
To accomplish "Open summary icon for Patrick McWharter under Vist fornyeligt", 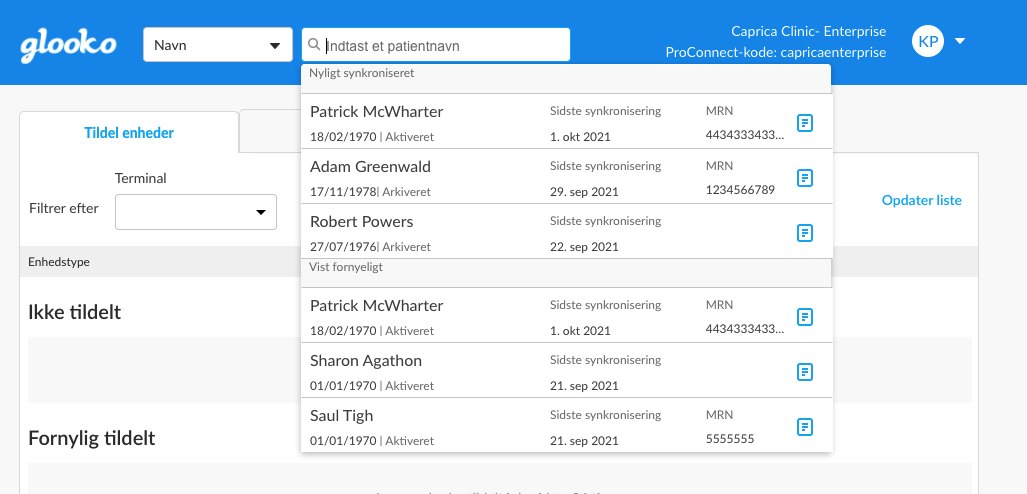I will click(x=805, y=317).
